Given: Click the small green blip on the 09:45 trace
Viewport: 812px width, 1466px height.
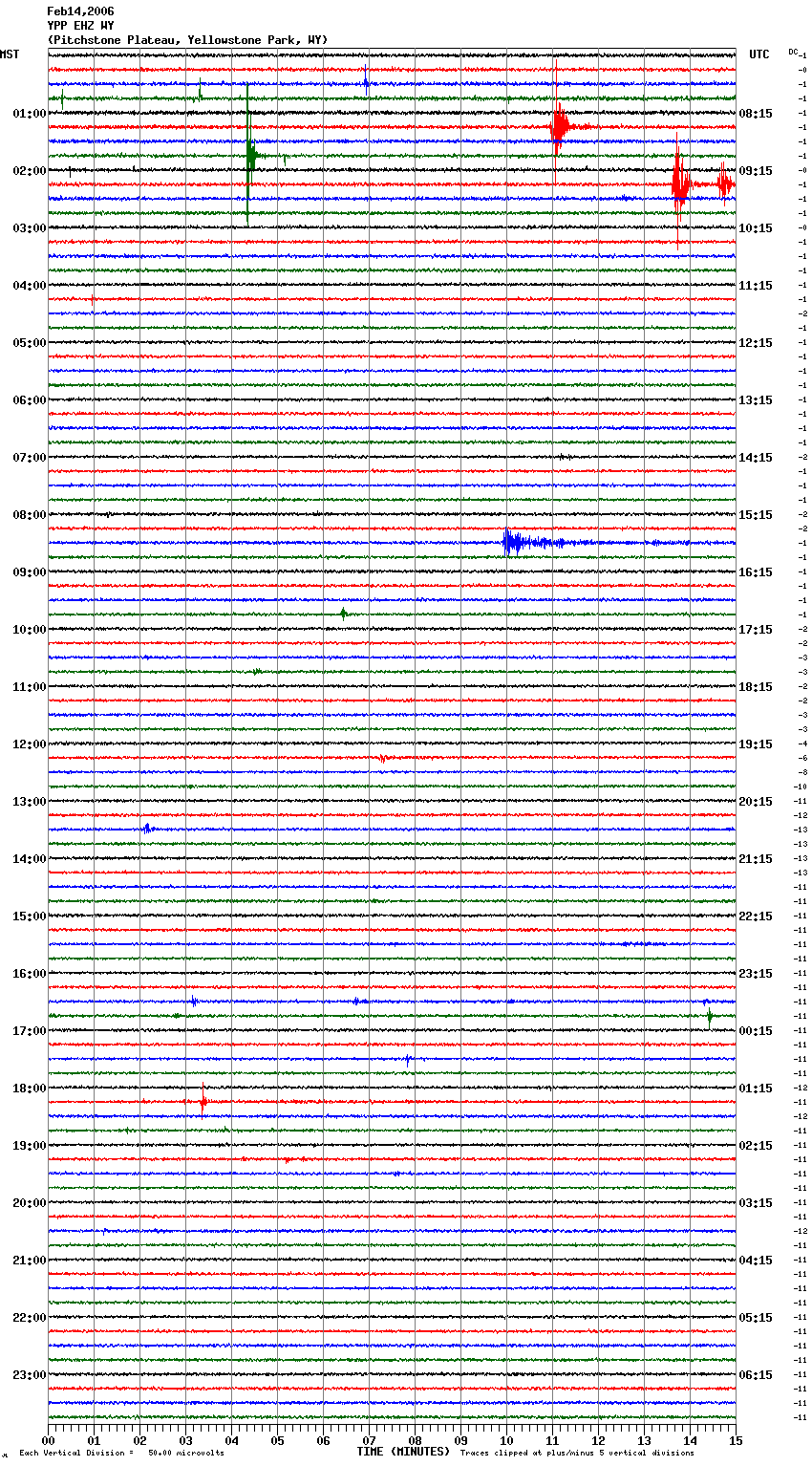Looking at the screenshot, I should [344, 614].
